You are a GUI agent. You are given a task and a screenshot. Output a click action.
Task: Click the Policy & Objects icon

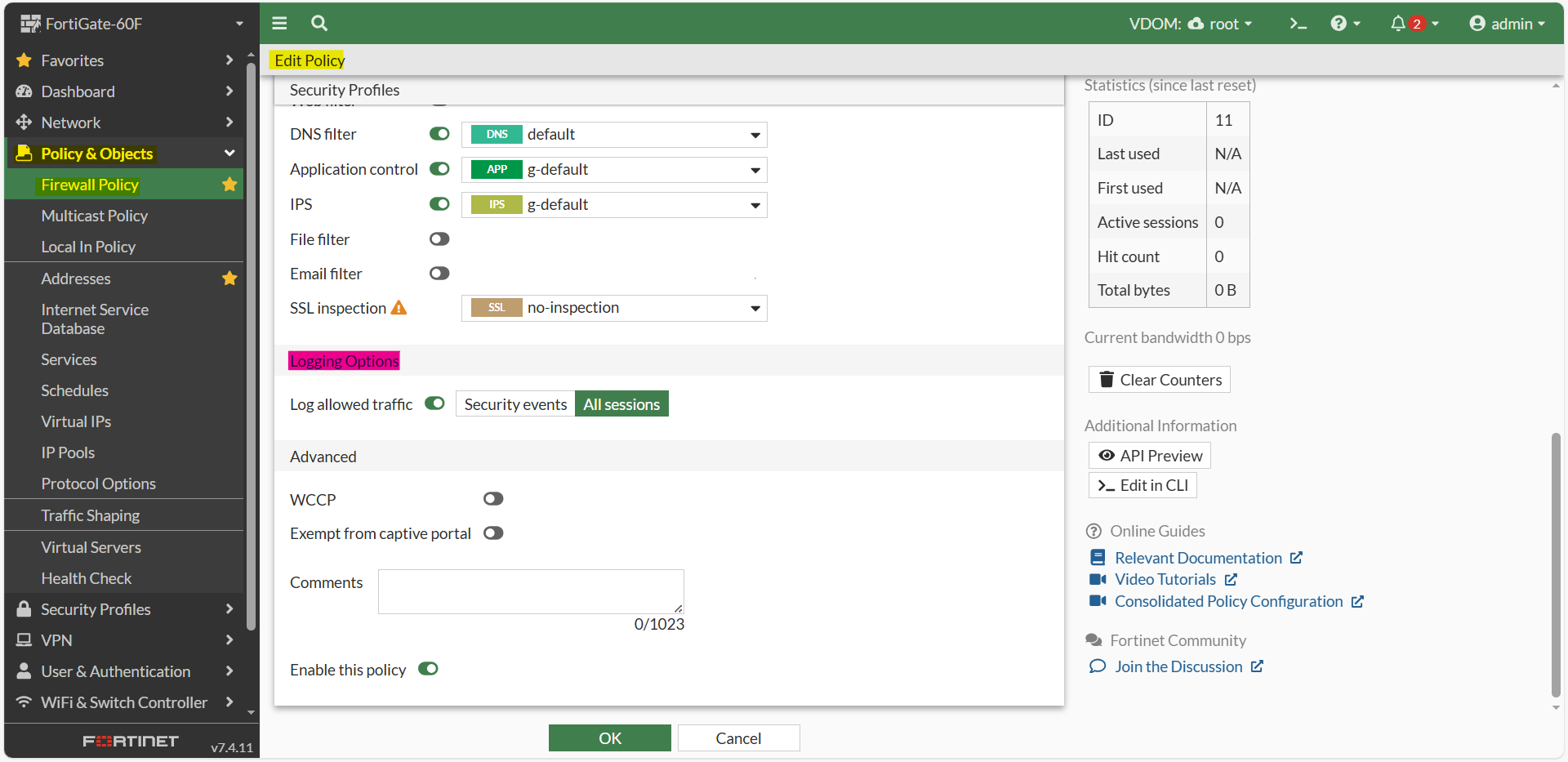pyautogui.click(x=24, y=154)
